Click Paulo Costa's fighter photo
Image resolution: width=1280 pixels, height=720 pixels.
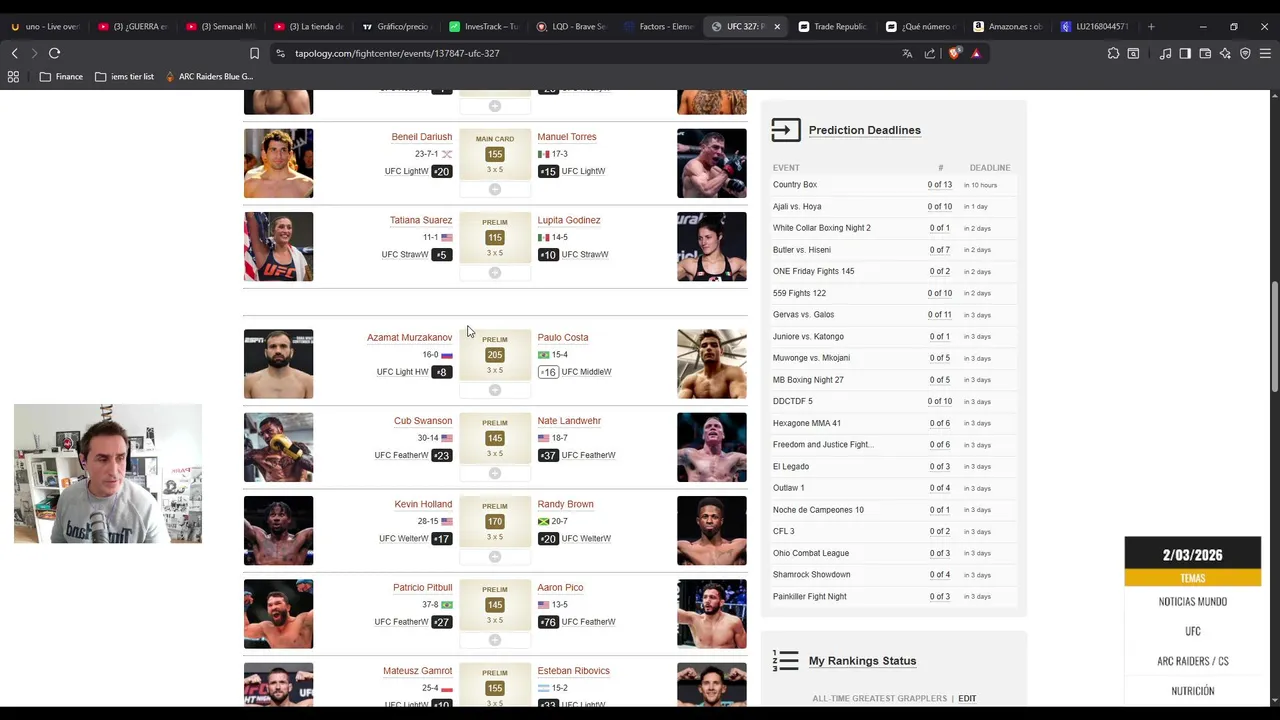pyautogui.click(x=711, y=364)
